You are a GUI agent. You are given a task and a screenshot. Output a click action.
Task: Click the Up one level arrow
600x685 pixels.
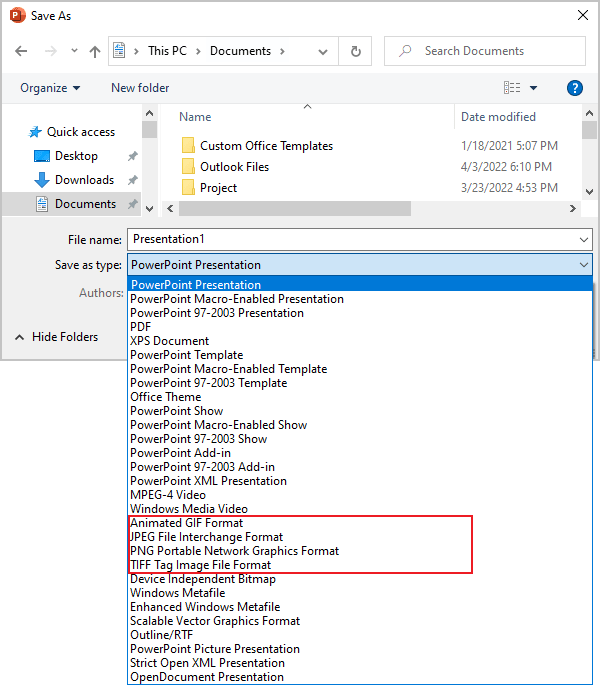click(x=95, y=51)
